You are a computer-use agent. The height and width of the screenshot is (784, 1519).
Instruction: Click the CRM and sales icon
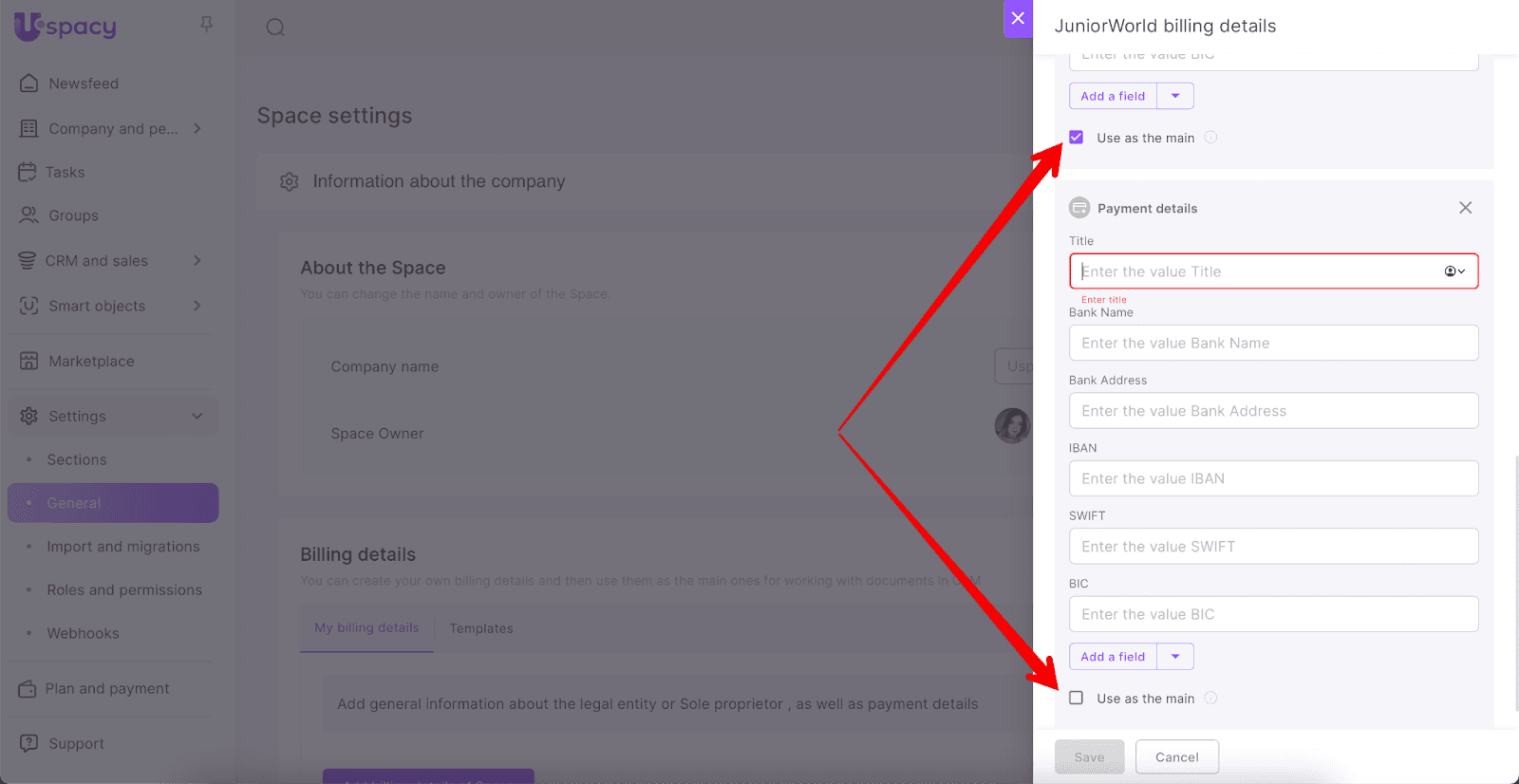(x=28, y=260)
